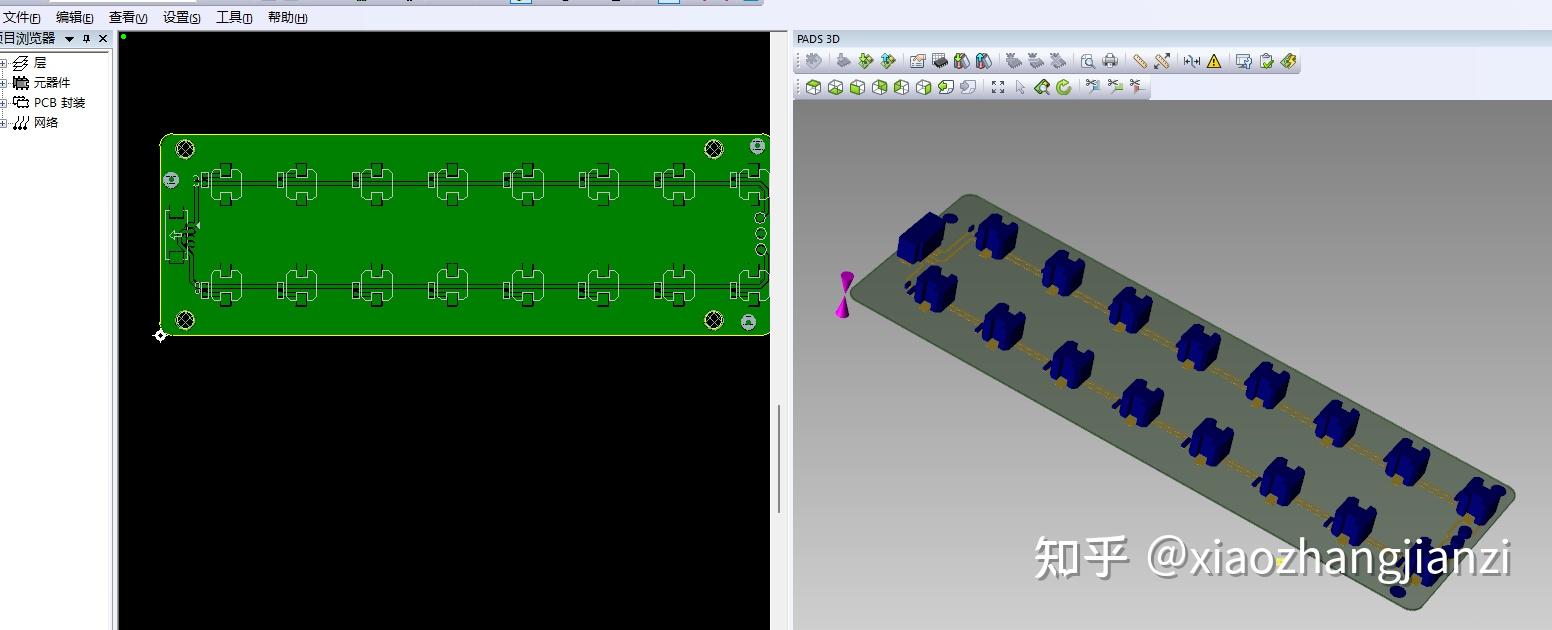Click the clipboard check mark icon
The image size is (1552, 630).
(x=1265, y=61)
